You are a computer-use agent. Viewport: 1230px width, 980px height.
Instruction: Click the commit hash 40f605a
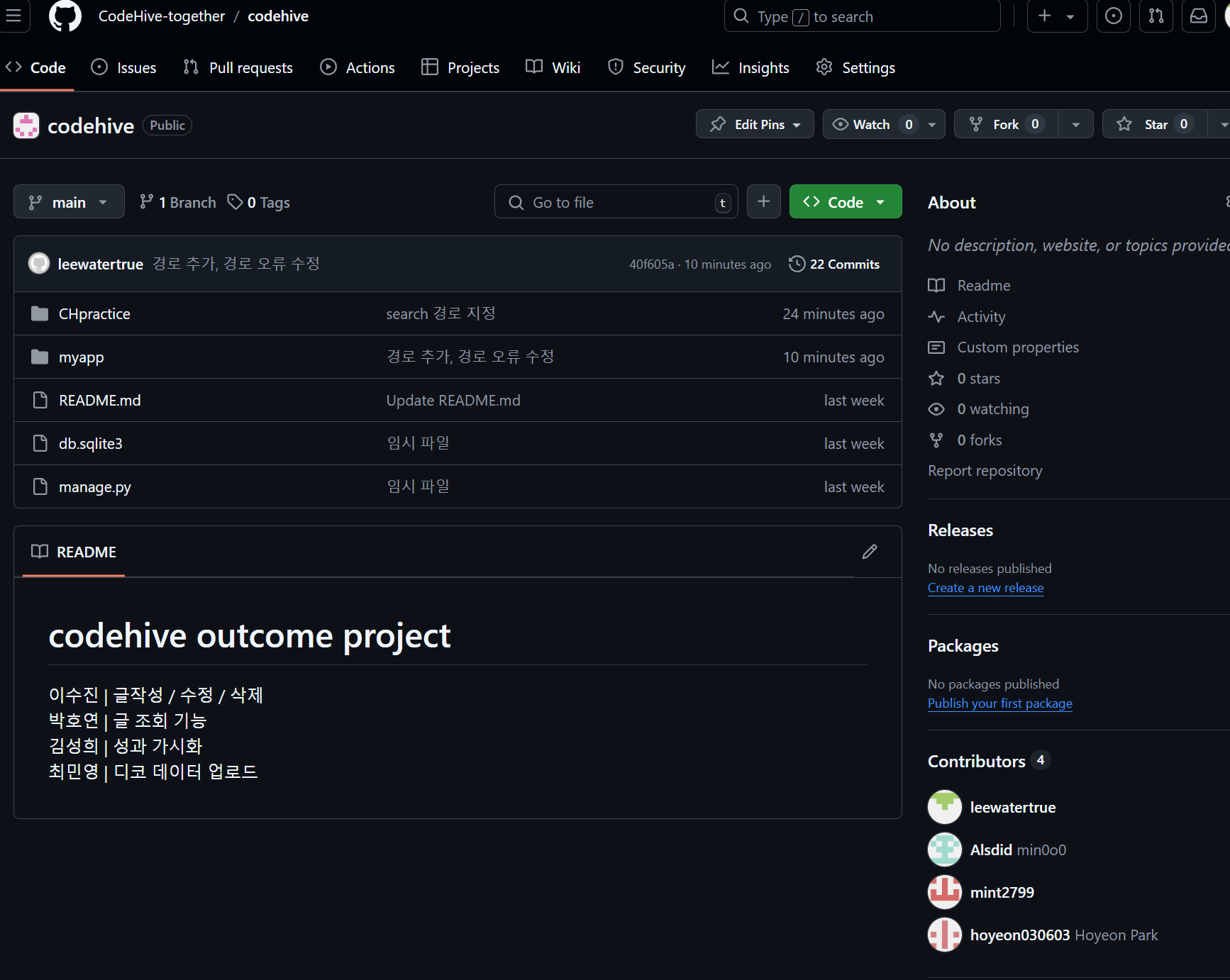pyautogui.click(x=651, y=265)
